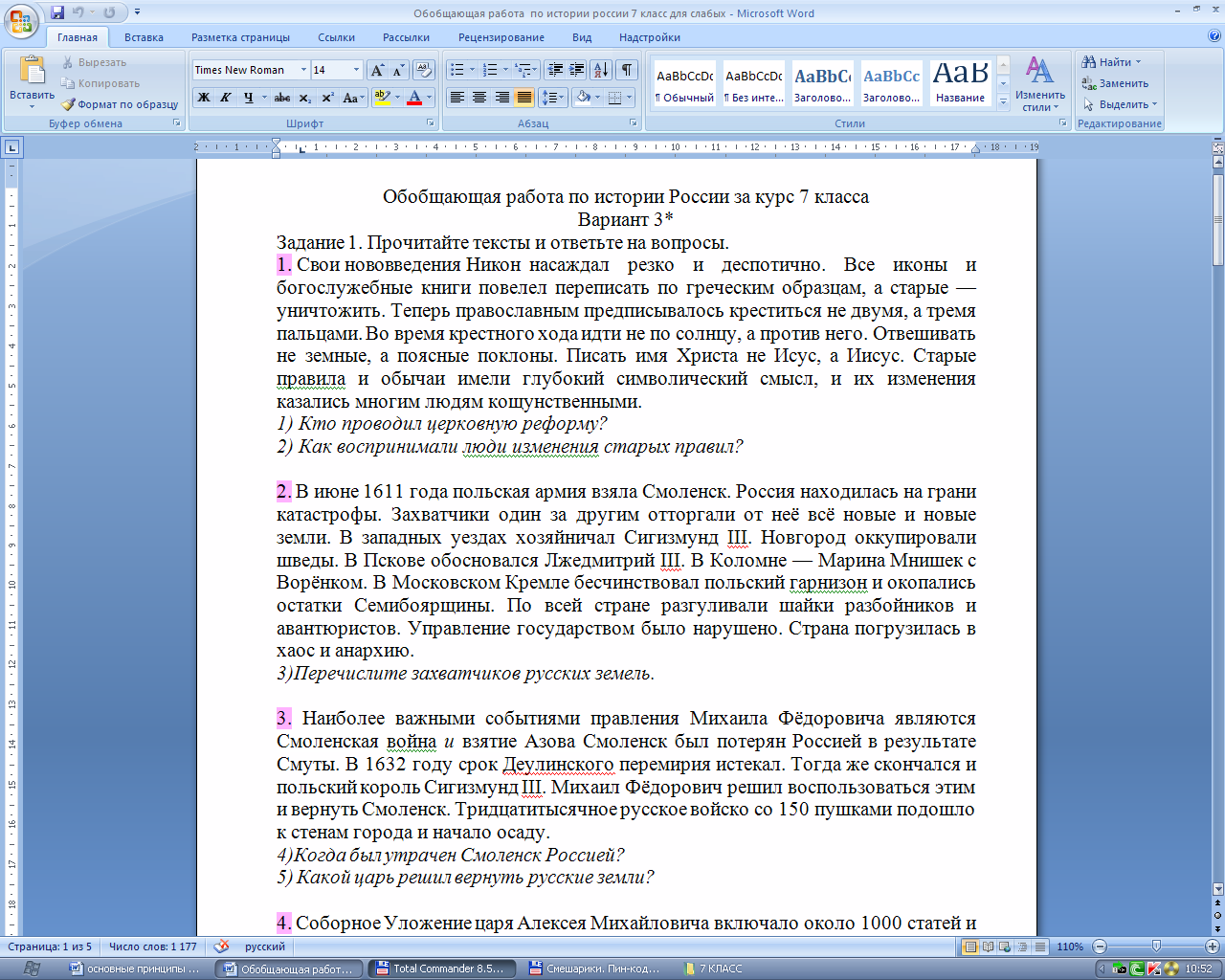Click the tab stop selector beside ruler
This screenshot has width=1225, height=980.
[x=11, y=147]
